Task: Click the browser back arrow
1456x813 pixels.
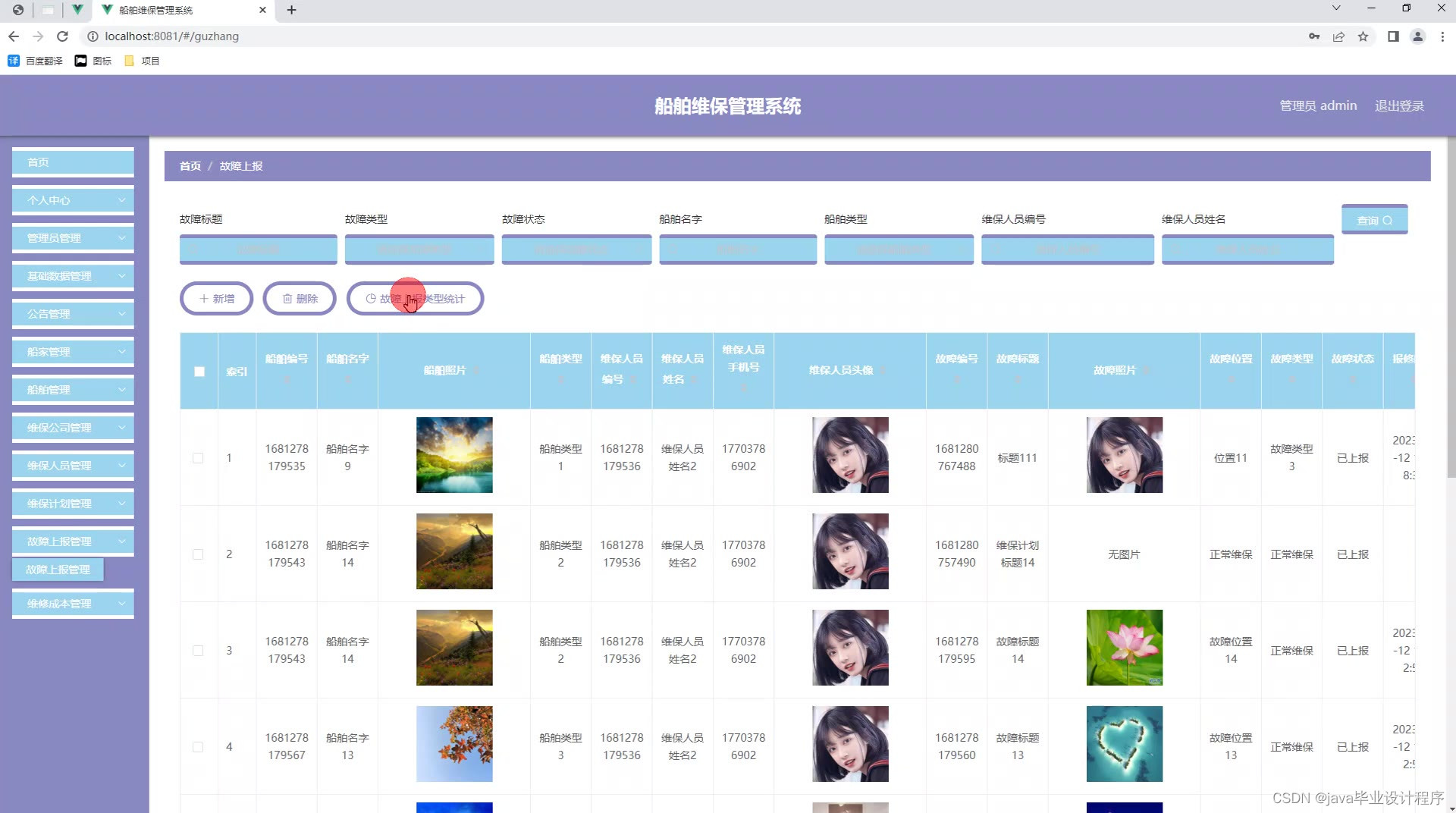Action: pyautogui.click(x=14, y=36)
